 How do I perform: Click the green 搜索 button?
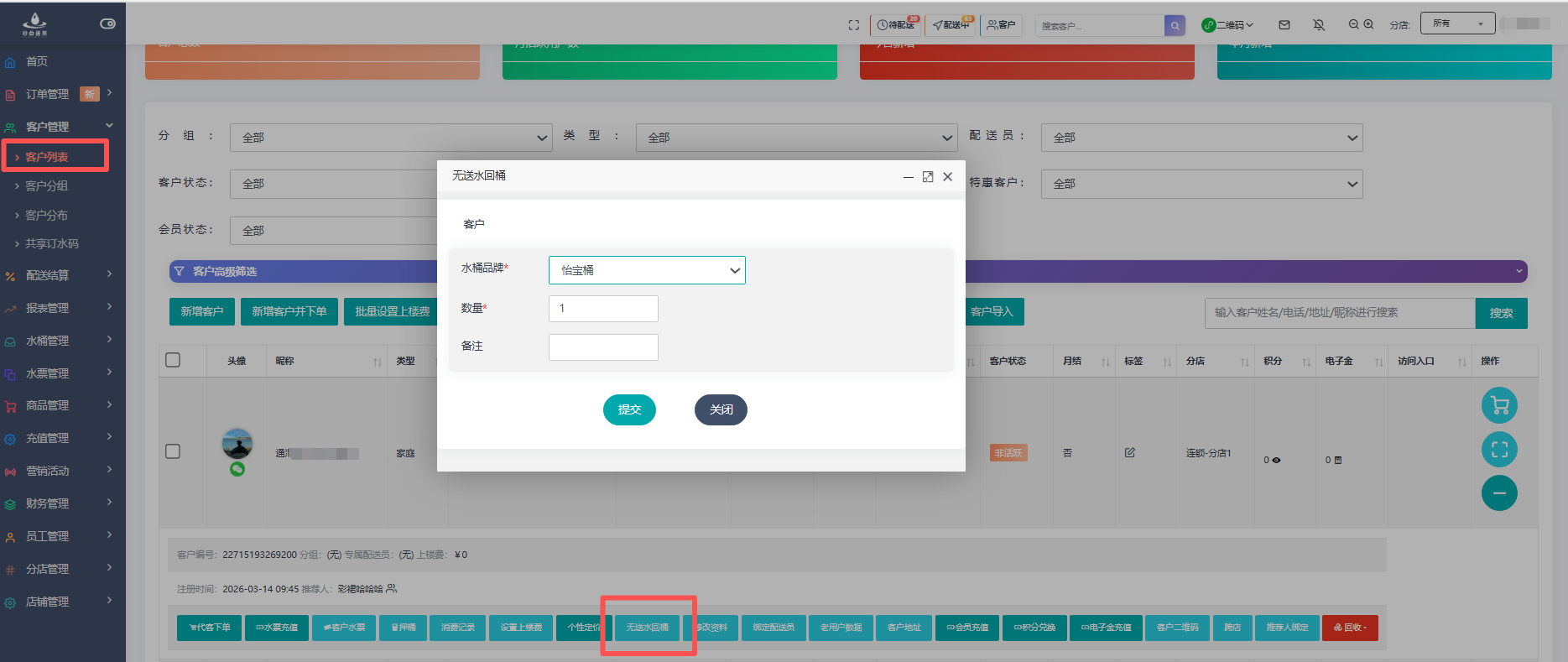click(1501, 313)
